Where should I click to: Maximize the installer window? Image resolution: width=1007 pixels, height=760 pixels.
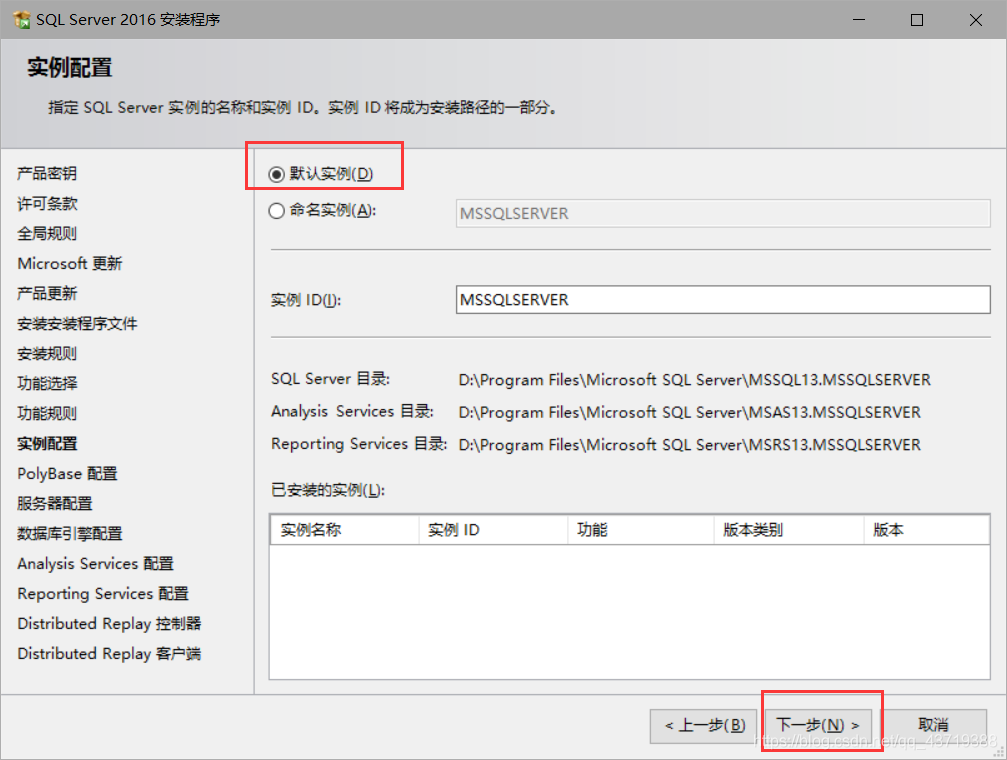[x=917, y=20]
